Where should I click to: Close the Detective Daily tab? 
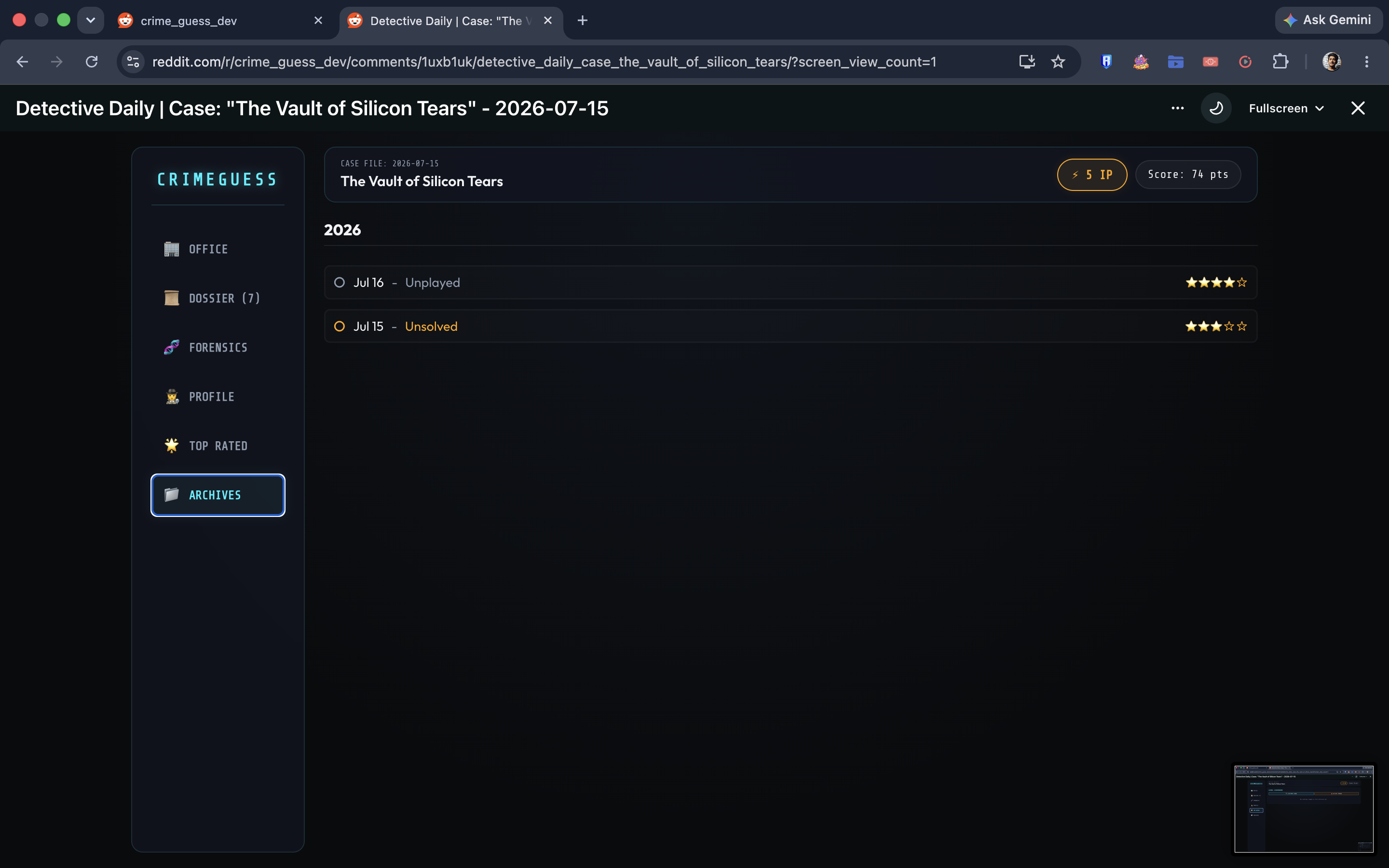(x=547, y=21)
